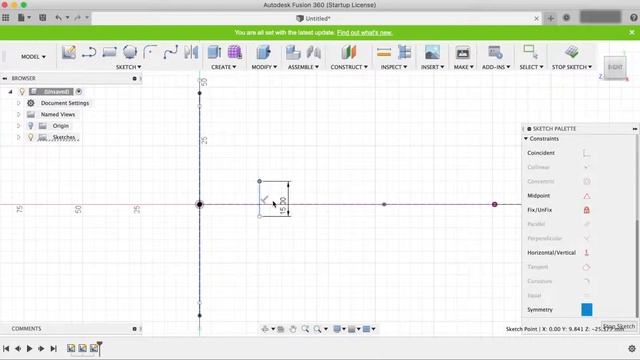This screenshot has height=360, width=640.
Task: Click the Help question mark icon
Action: tap(633, 18)
